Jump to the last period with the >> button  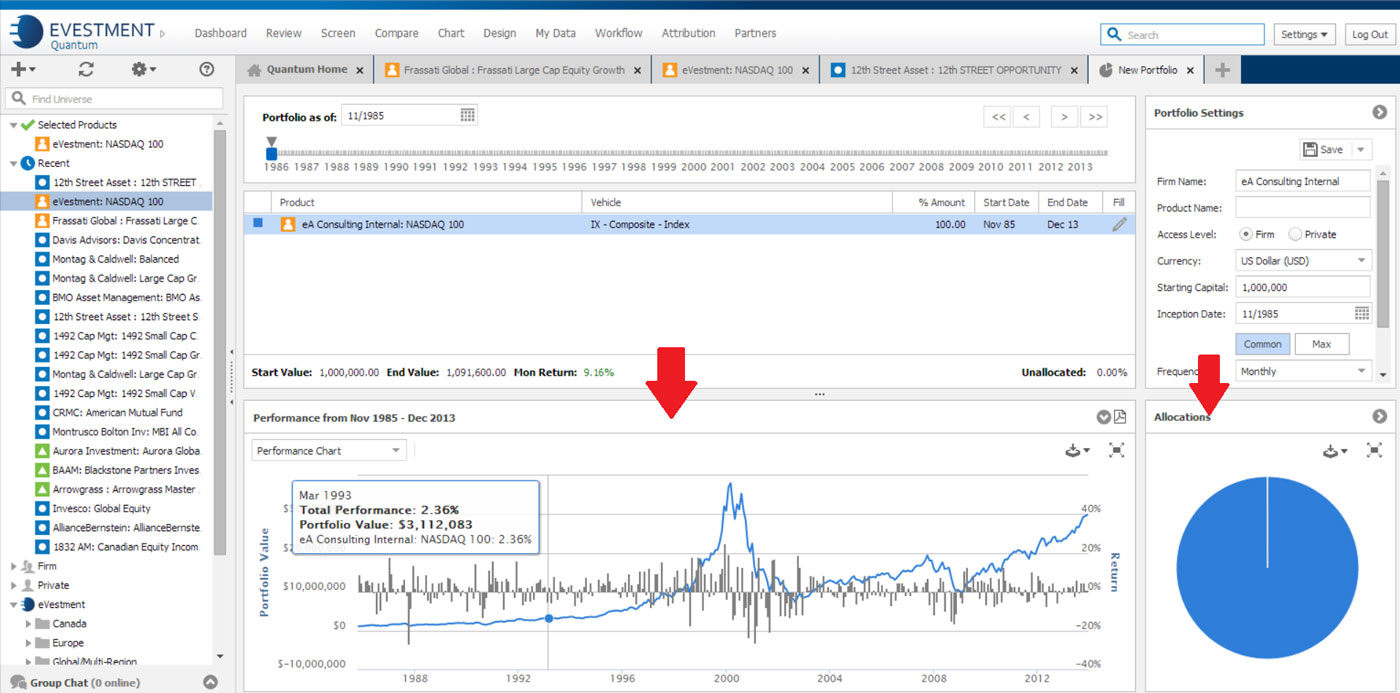[x=1095, y=117]
